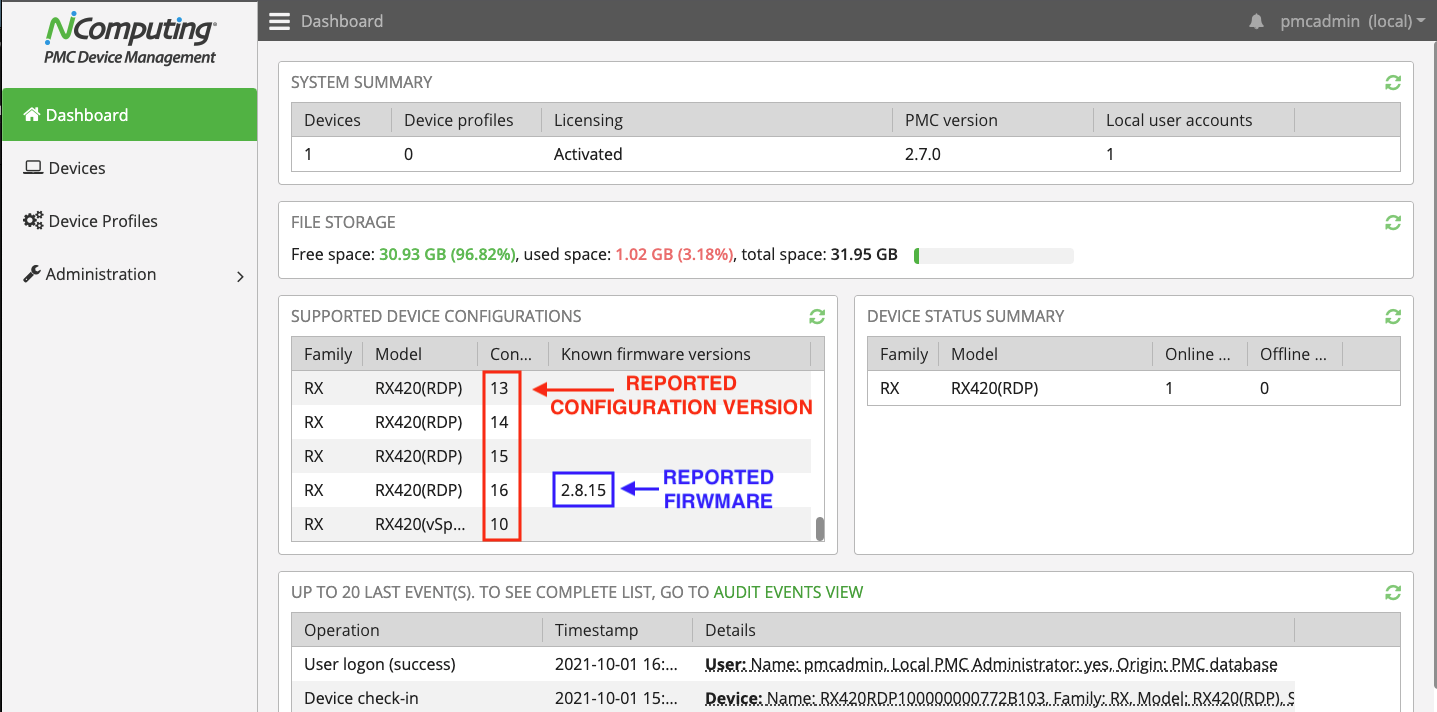This screenshot has width=1437, height=712.
Task: Select the RX420(RDP) row with configuration 15
Action: click(x=551, y=456)
